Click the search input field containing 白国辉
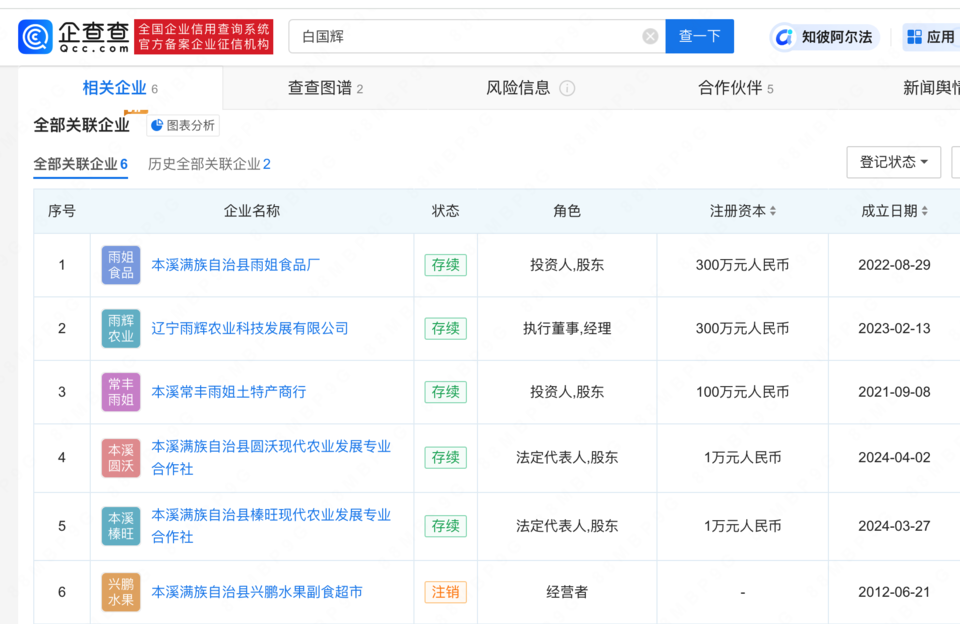 [x=470, y=37]
